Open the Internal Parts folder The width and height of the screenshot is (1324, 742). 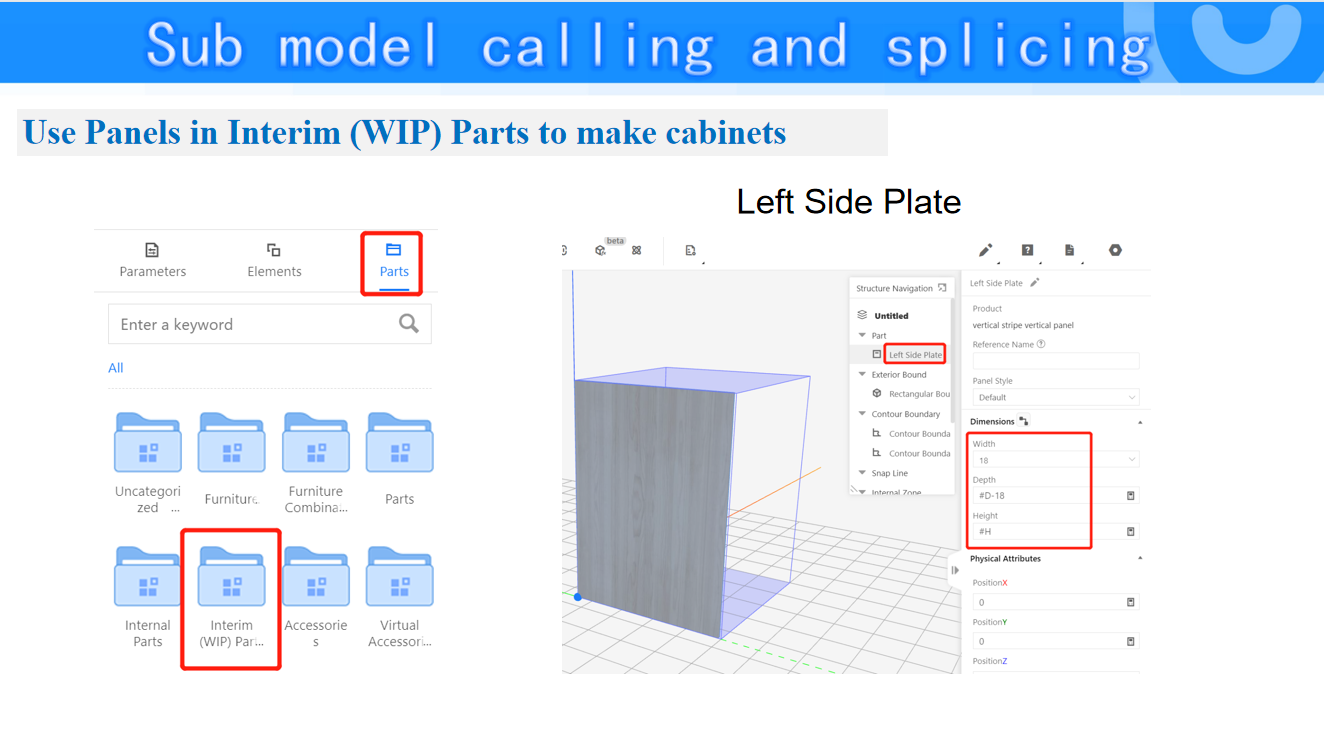pos(148,597)
